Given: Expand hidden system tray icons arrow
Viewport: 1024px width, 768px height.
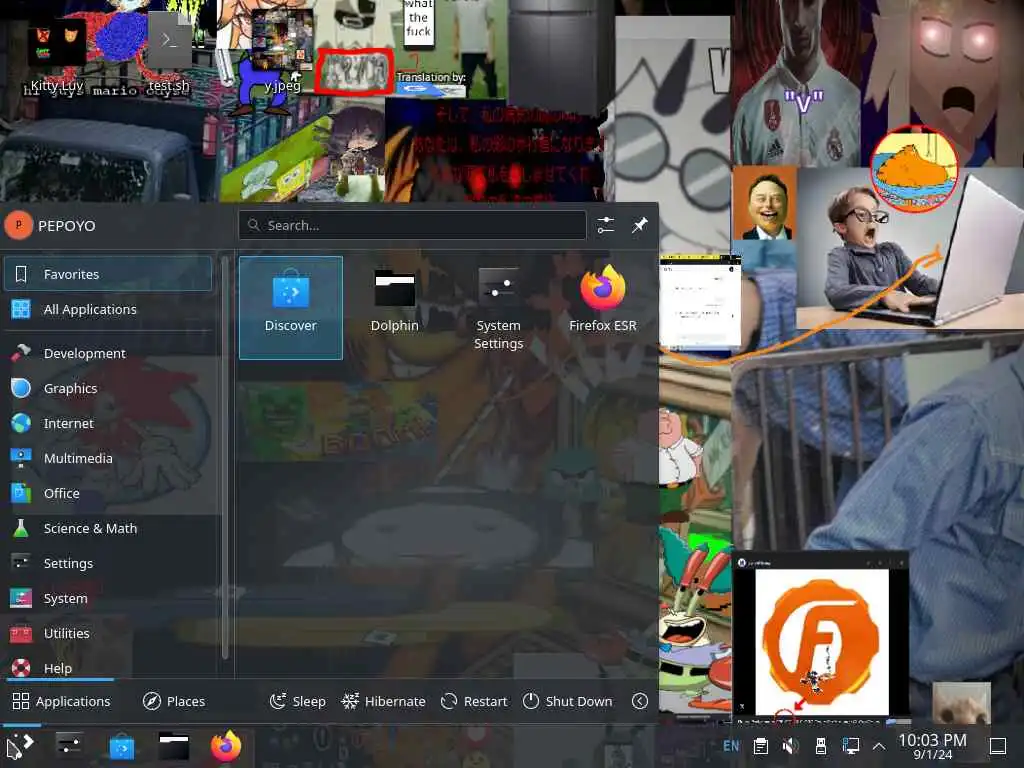Looking at the screenshot, I should click(x=879, y=746).
